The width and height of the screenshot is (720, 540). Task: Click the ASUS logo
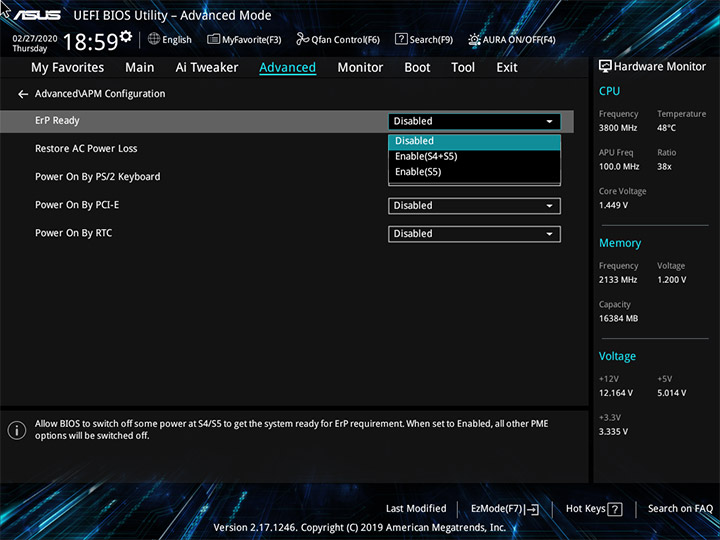tap(37, 15)
